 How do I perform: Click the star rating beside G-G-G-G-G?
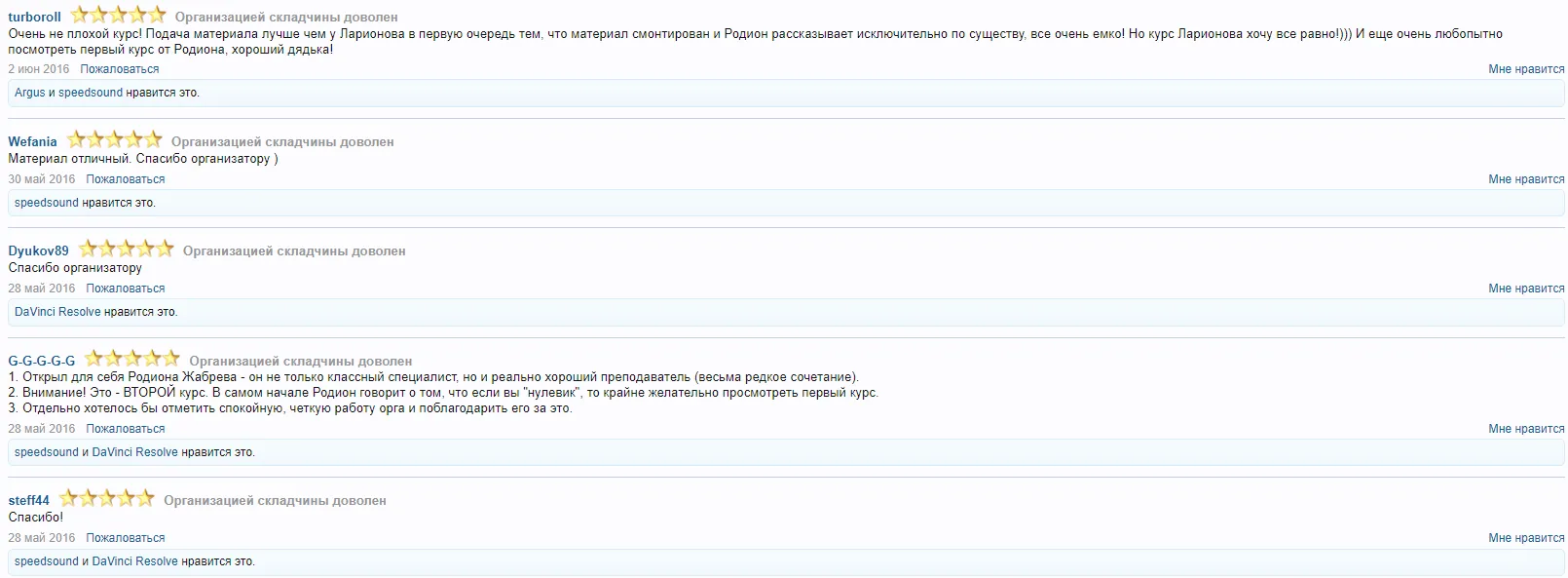[x=131, y=359]
